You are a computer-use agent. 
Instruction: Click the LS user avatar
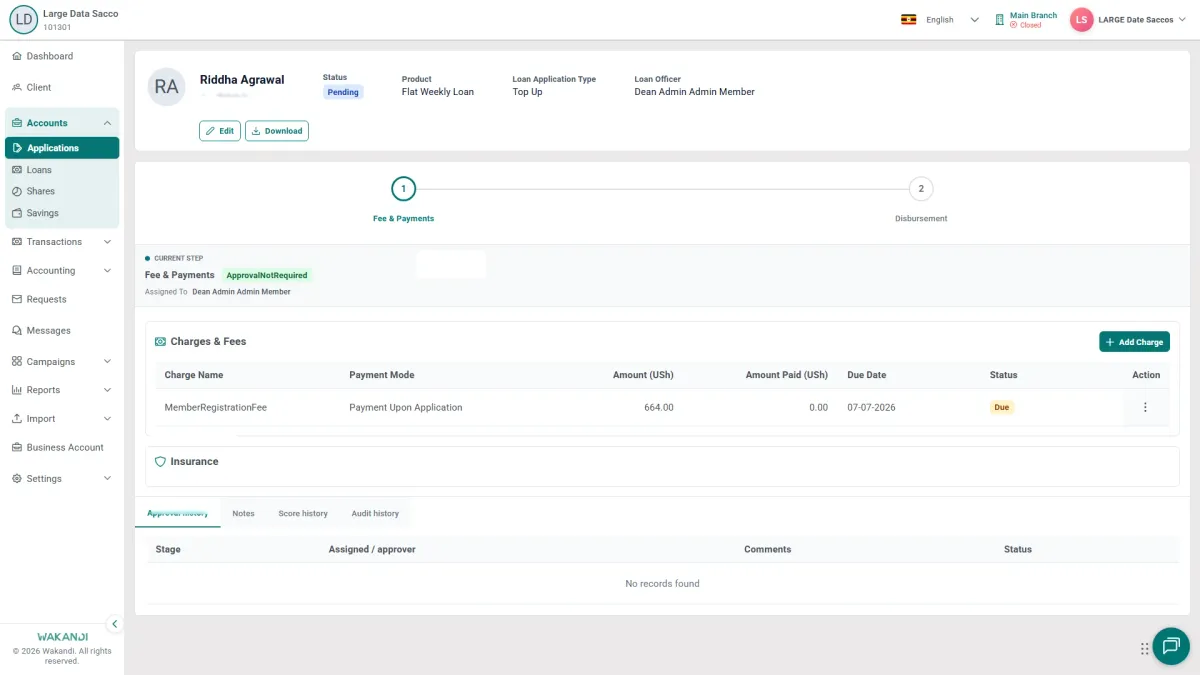click(x=1081, y=20)
